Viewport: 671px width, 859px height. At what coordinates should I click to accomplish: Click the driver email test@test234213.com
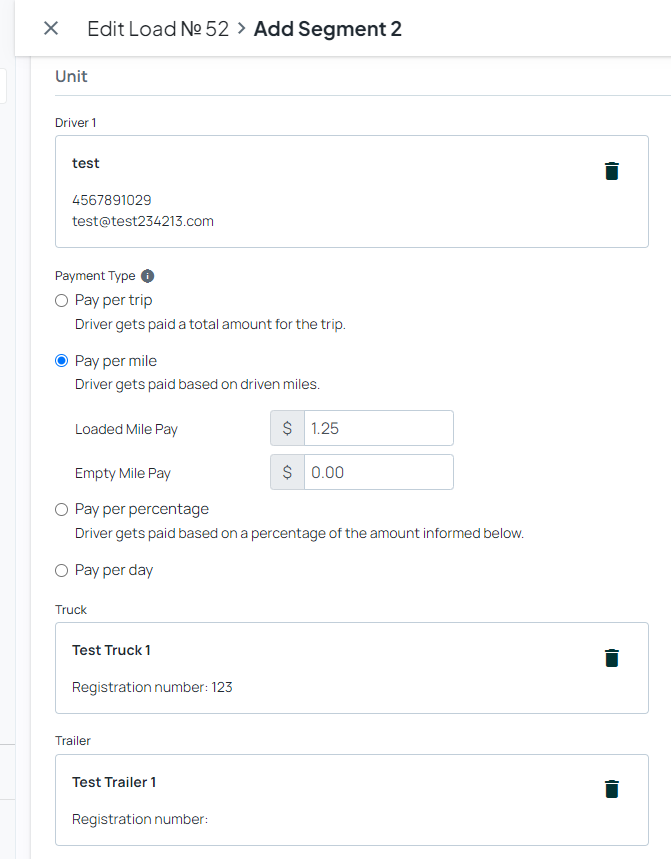pyautogui.click(x=143, y=221)
